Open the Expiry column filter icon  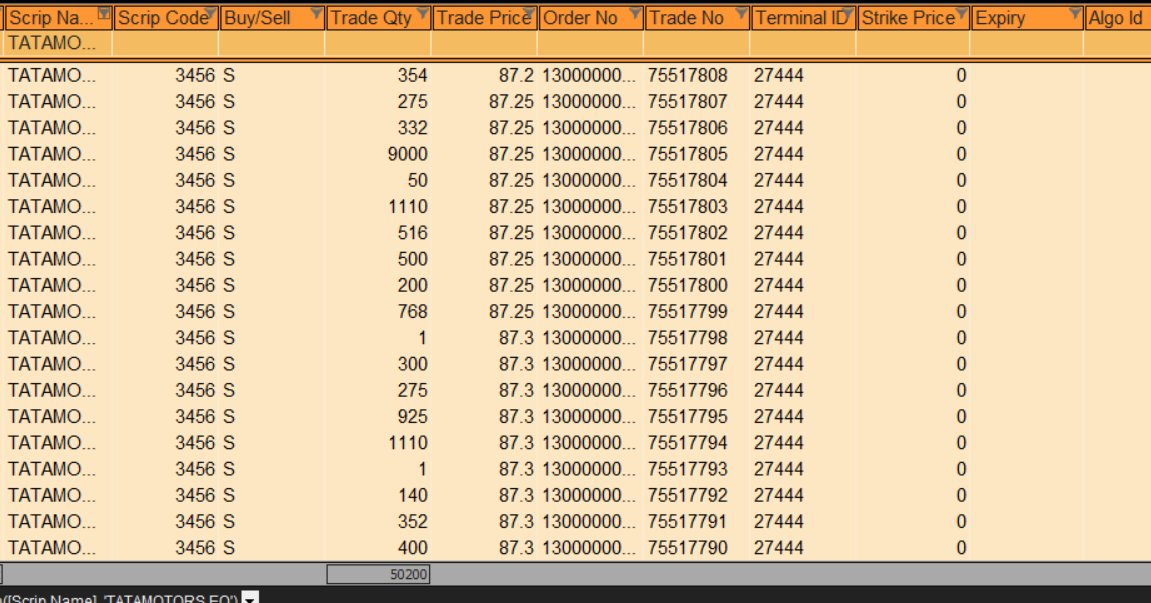click(x=1075, y=12)
